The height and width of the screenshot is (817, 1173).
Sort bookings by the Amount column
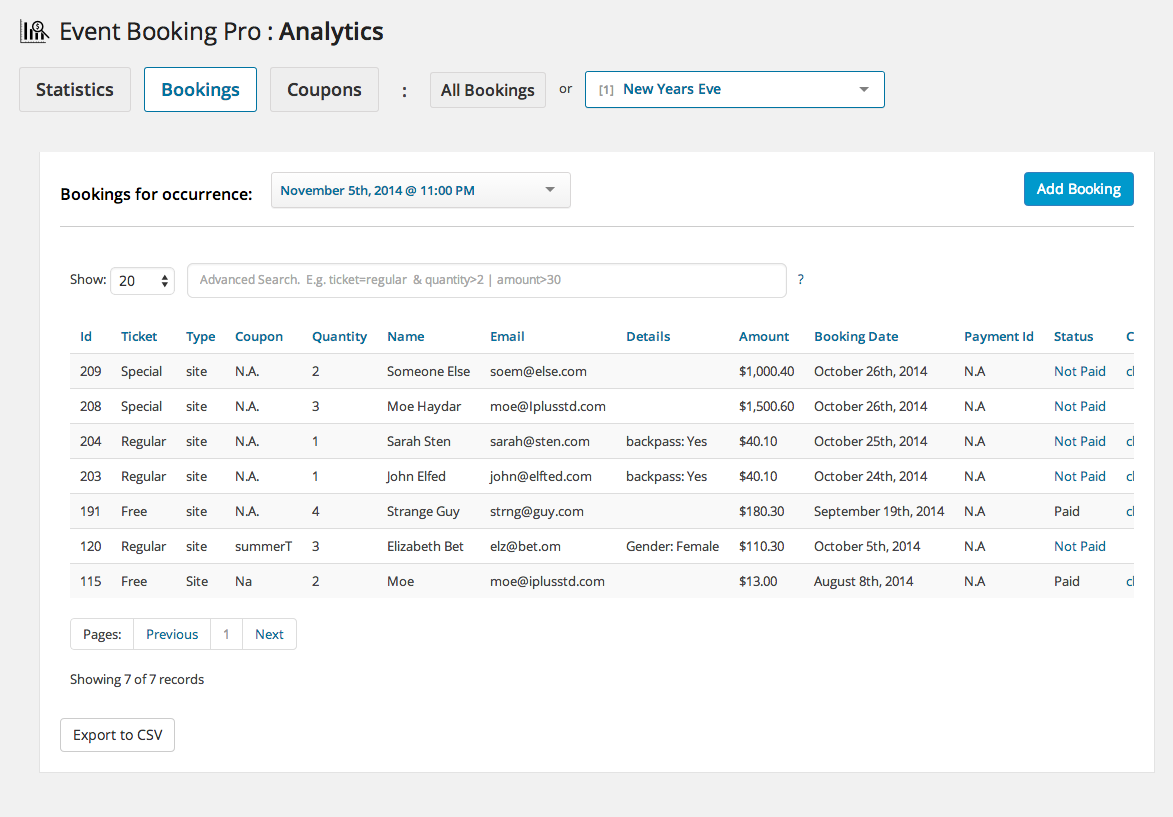(764, 336)
